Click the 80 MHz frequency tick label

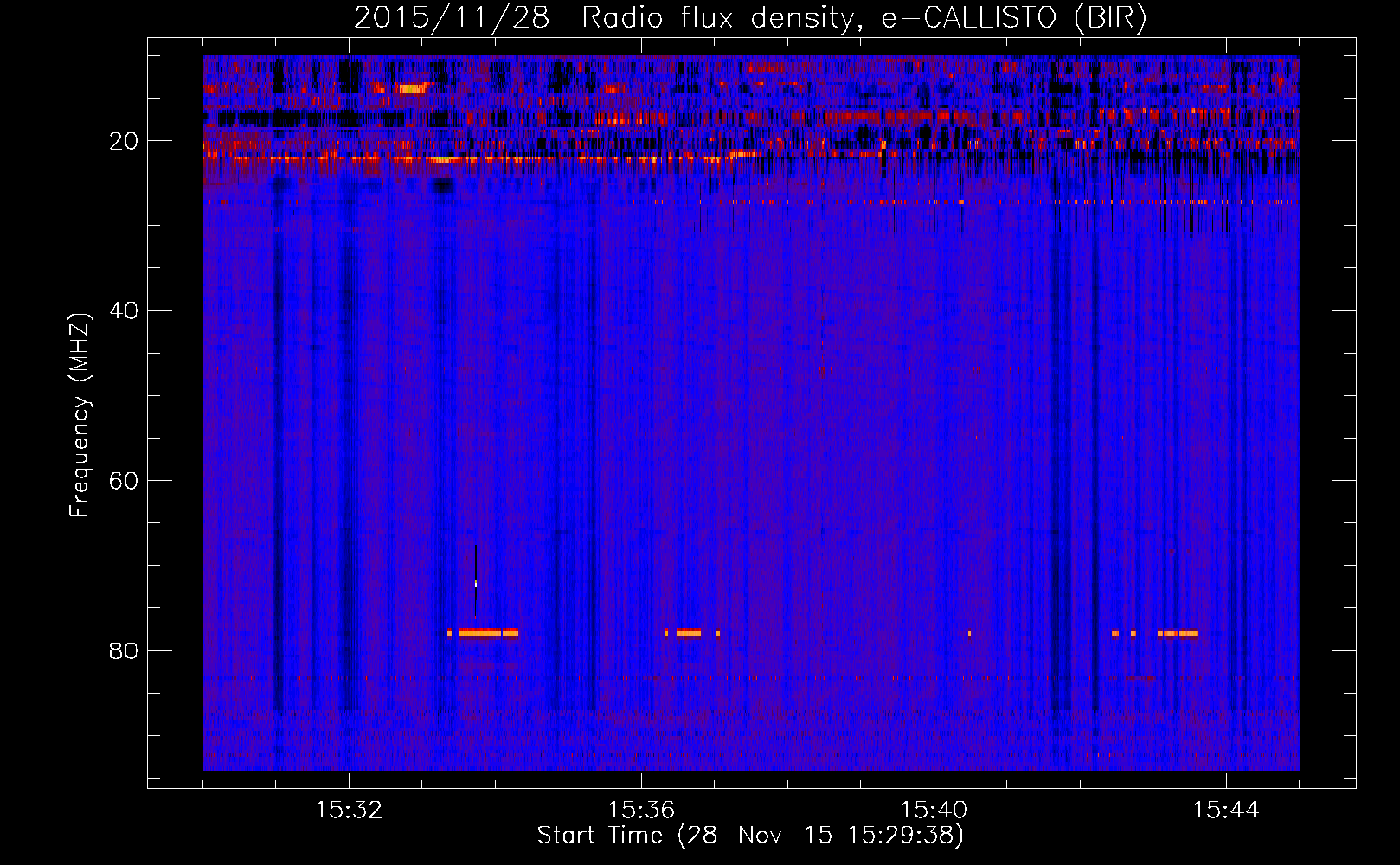[x=124, y=650]
